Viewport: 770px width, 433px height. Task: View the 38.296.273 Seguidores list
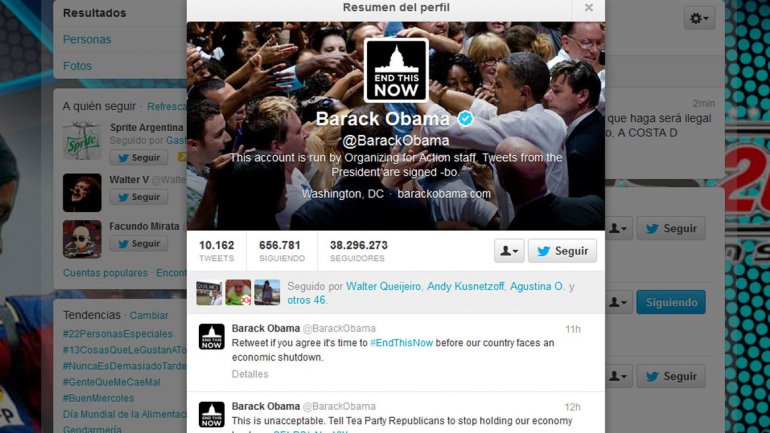(x=358, y=251)
